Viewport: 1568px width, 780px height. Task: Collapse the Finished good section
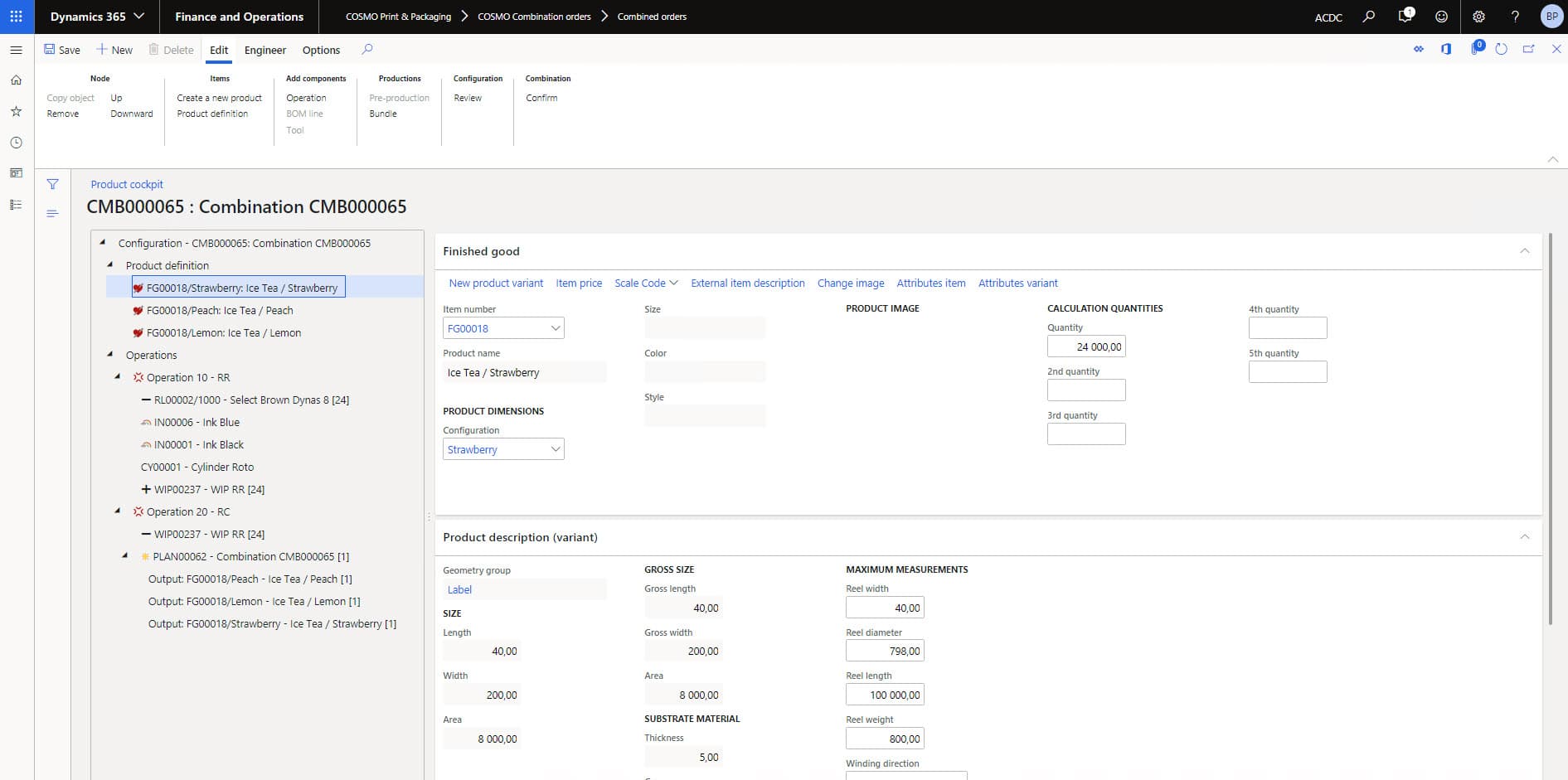1524,251
